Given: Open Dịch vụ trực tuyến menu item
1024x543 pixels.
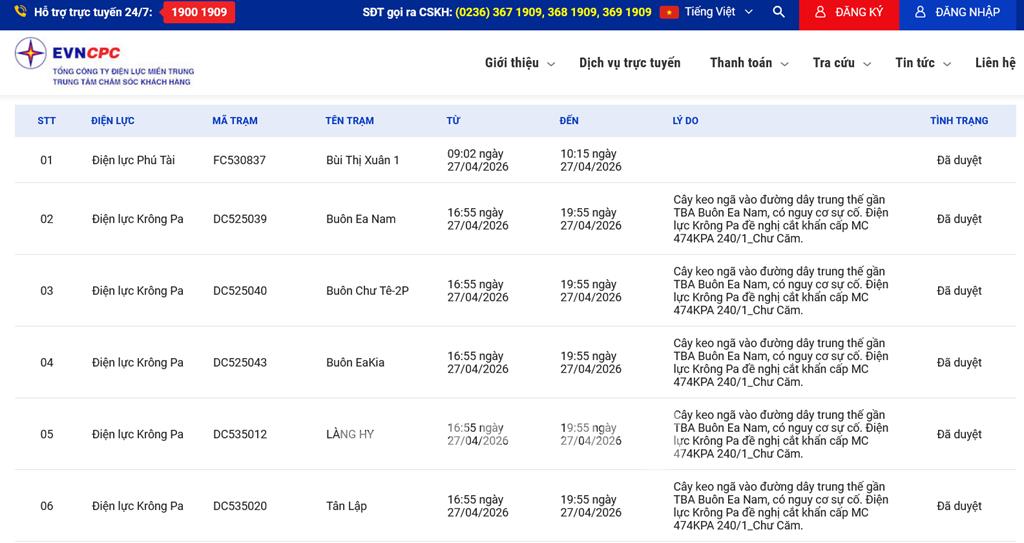Looking at the screenshot, I should (629, 63).
